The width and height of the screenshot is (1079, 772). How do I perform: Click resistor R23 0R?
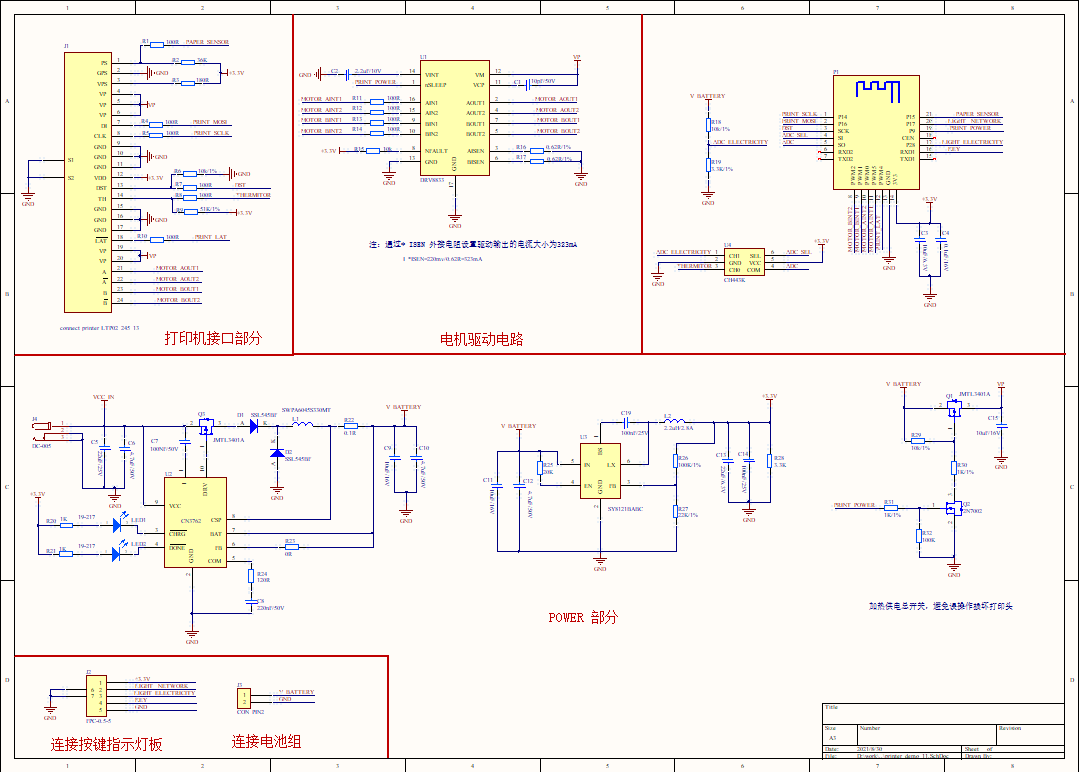point(291,547)
